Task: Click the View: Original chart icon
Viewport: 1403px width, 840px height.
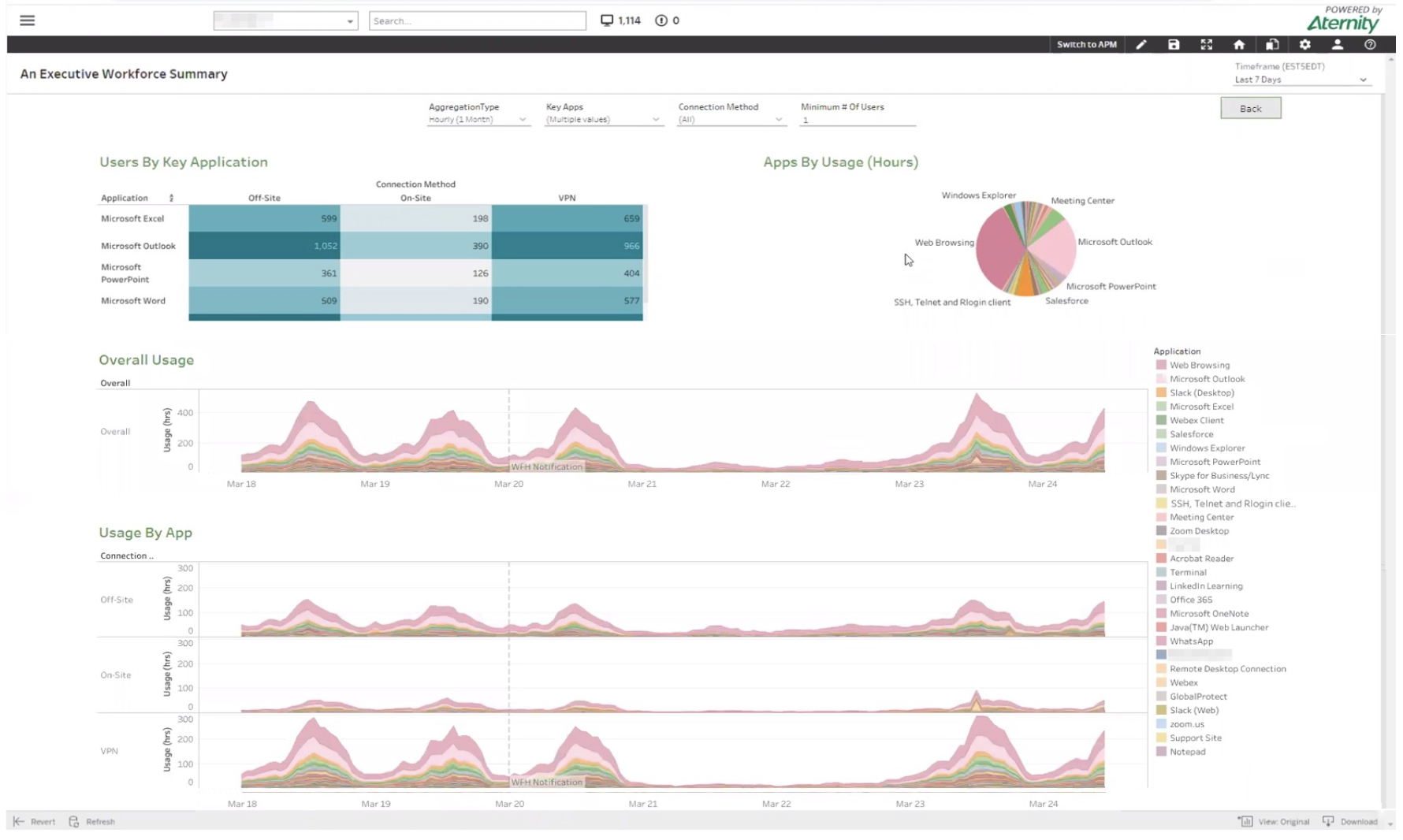Action: (1245, 821)
